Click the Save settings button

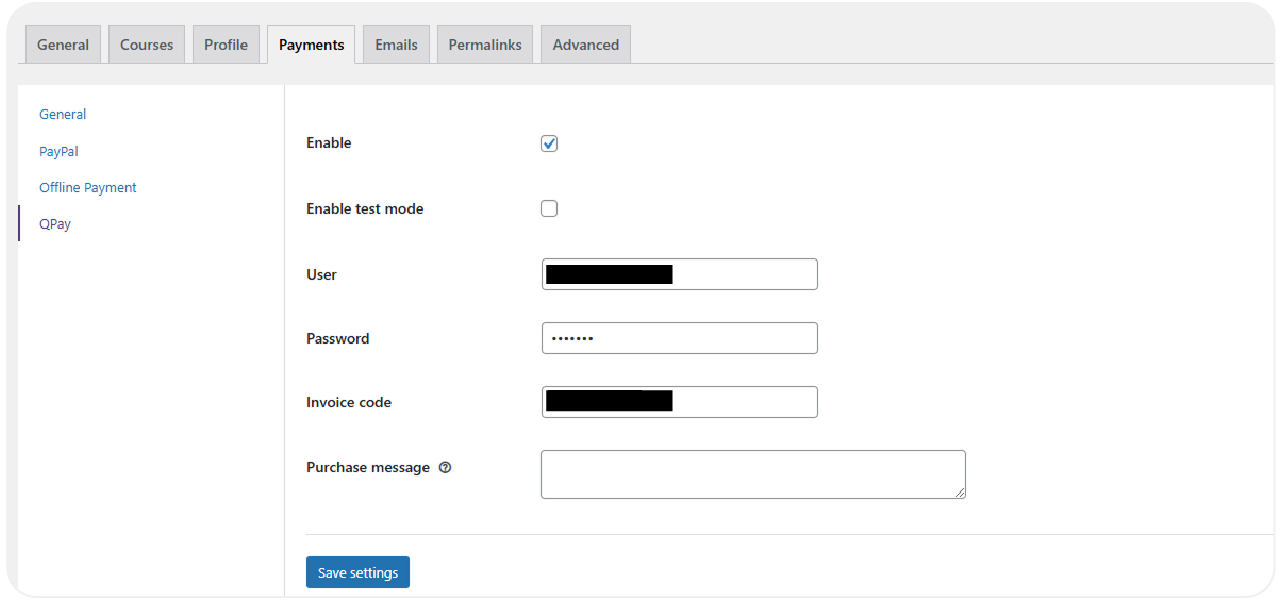tap(357, 572)
